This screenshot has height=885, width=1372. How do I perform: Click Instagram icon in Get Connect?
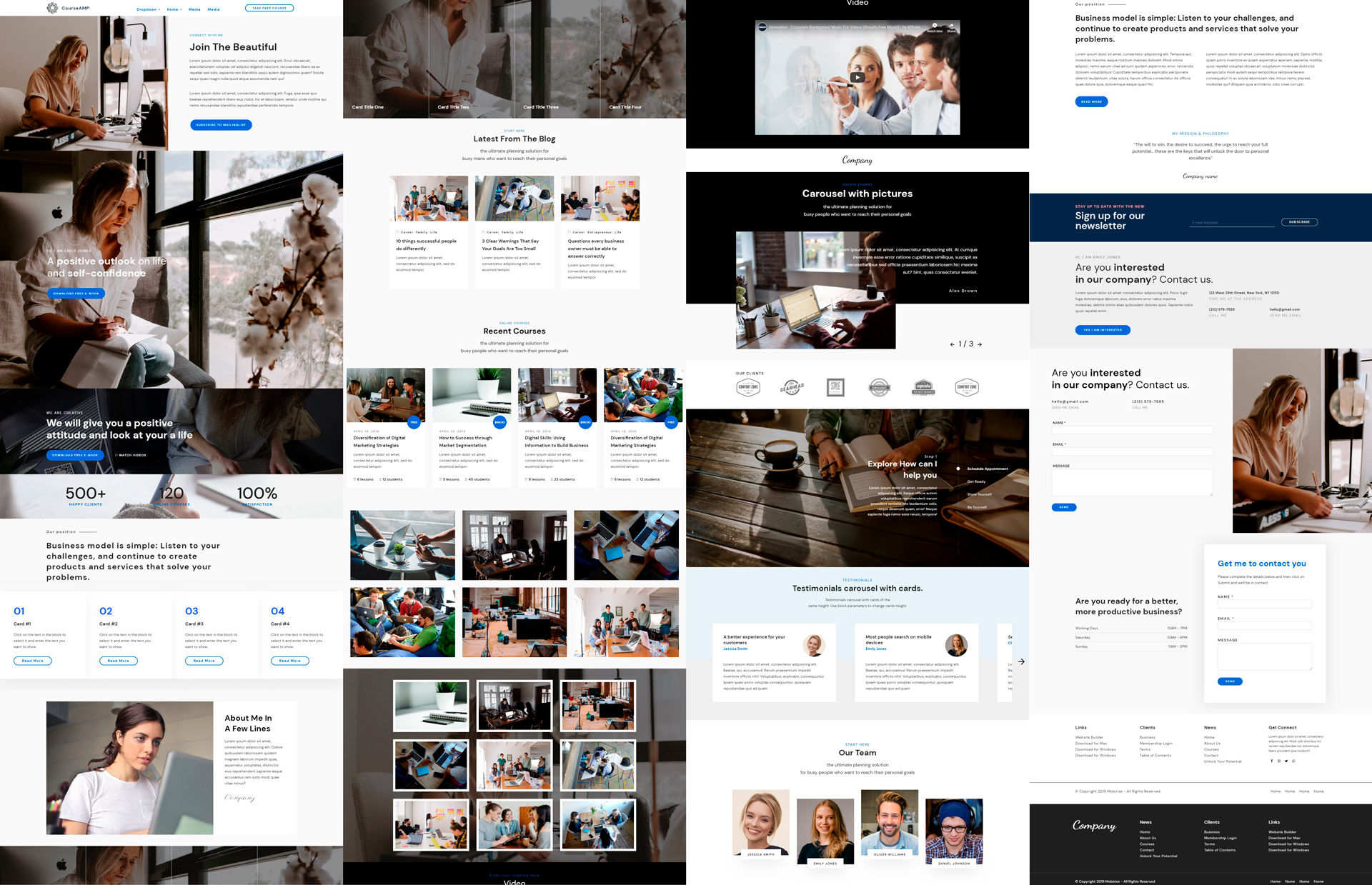[1279, 761]
